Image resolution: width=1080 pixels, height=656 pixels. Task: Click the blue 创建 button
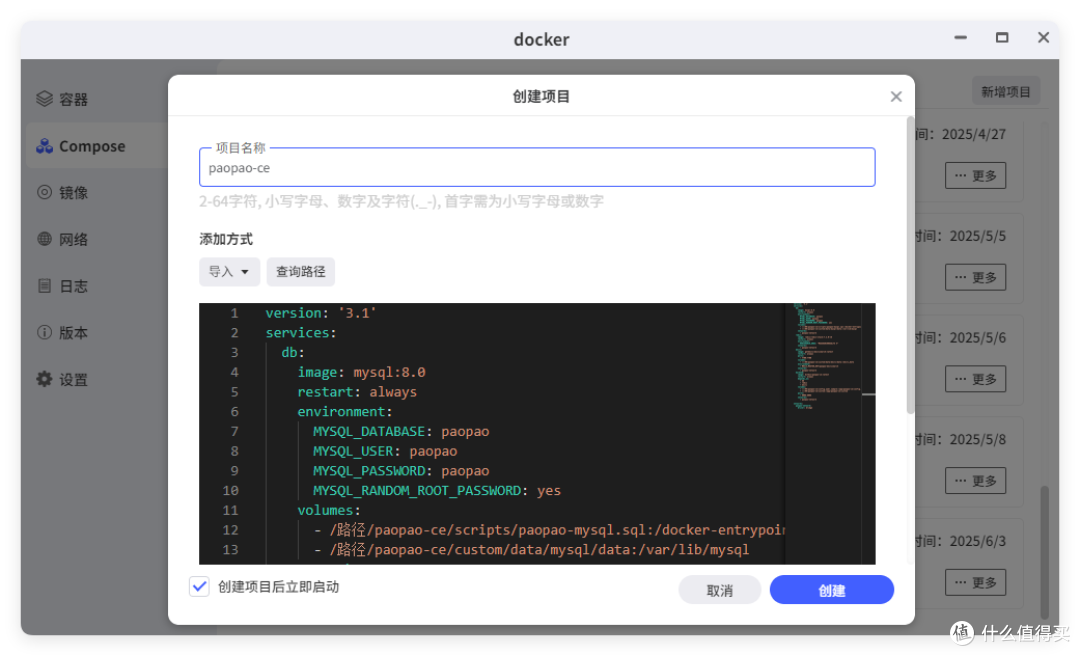[x=831, y=590]
